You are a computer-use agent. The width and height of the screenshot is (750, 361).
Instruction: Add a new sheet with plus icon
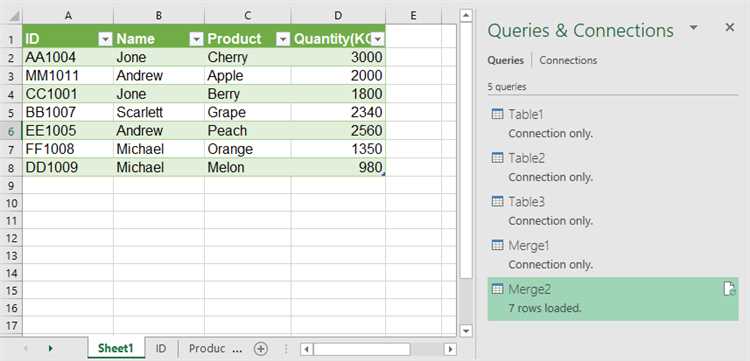pos(260,349)
